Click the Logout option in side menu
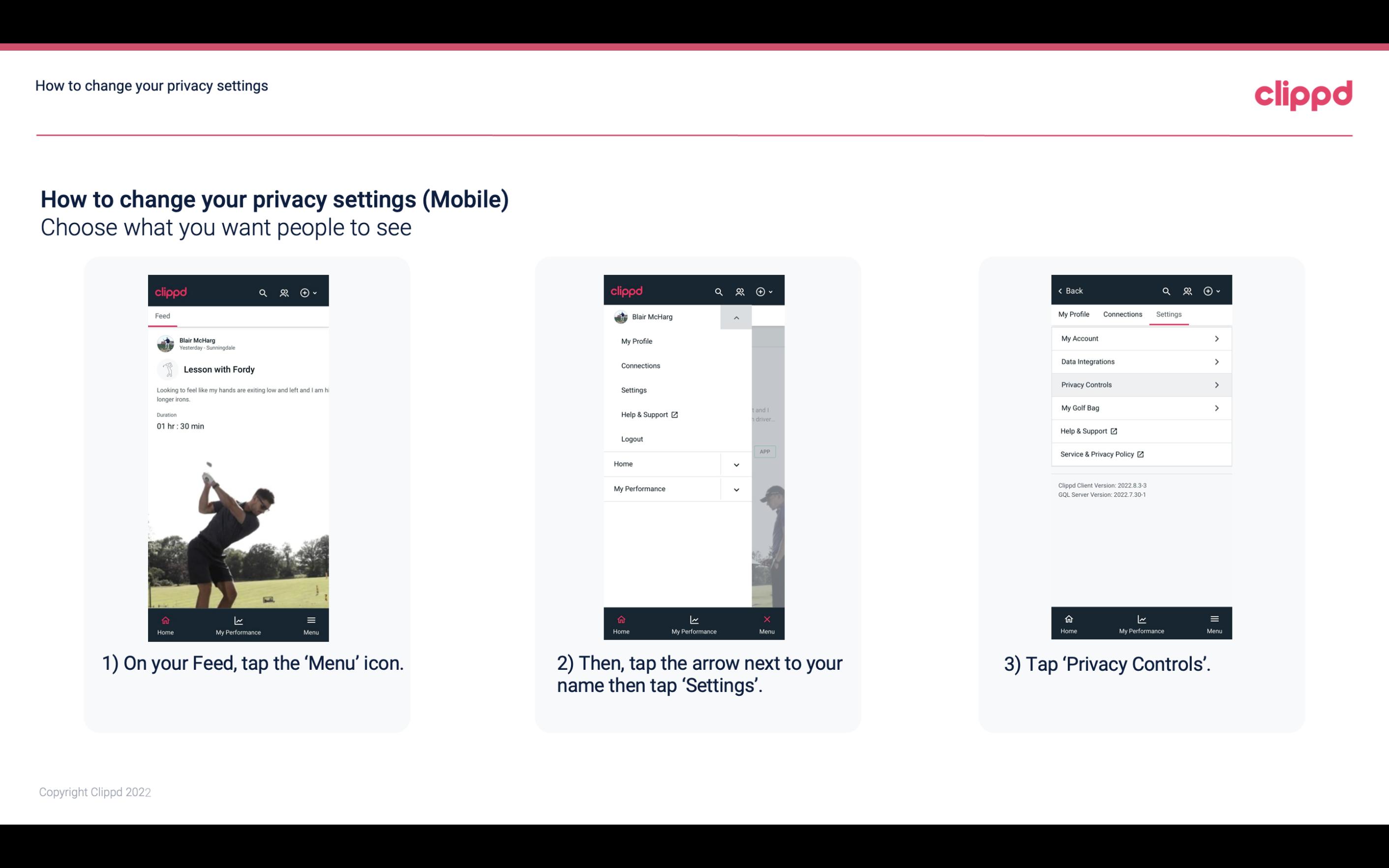Image resolution: width=1389 pixels, height=868 pixels. tap(632, 438)
